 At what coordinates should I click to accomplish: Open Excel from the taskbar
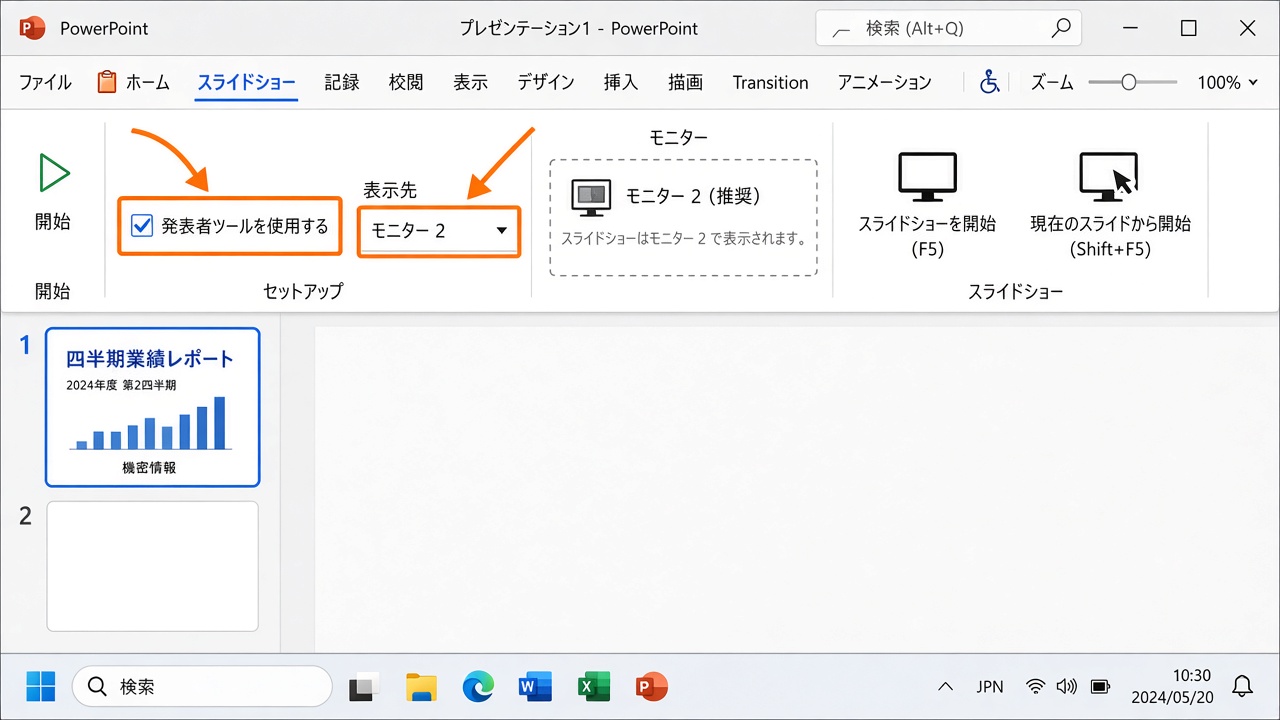click(x=594, y=687)
